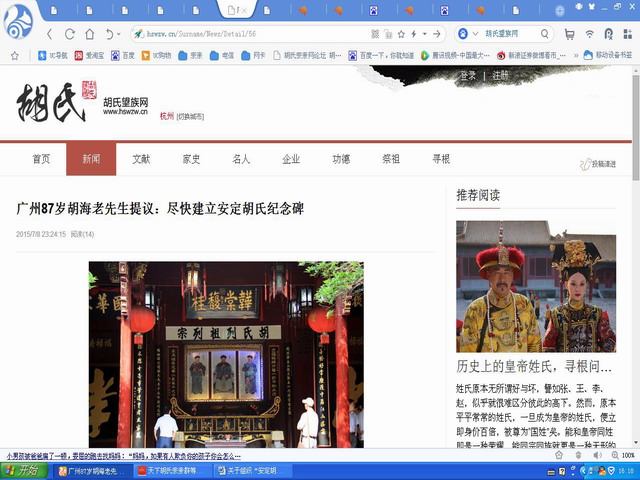The width and height of the screenshot is (640, 480).
Task: Click the bookmarks star at favorites bar
Action: [x=15, y=56]
